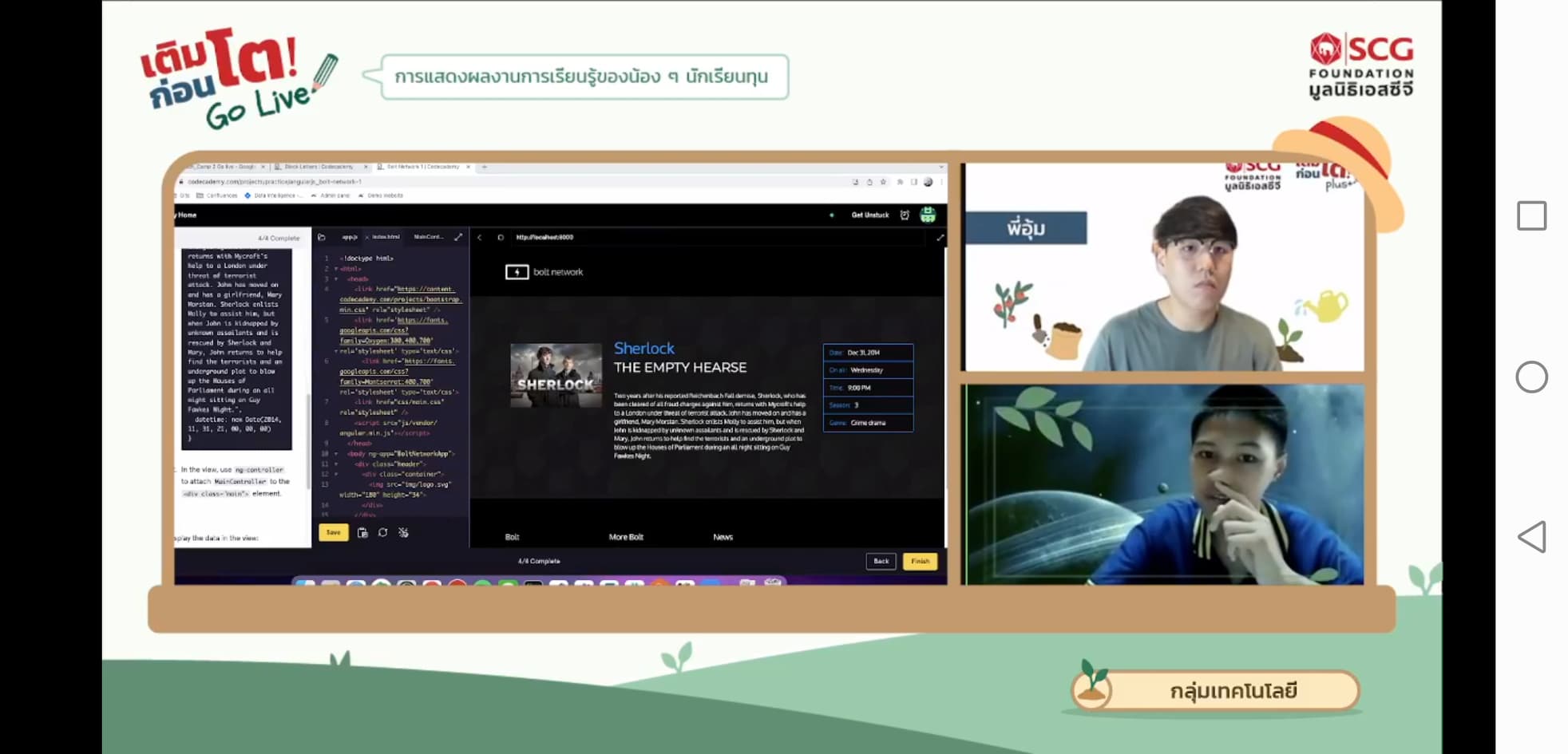Open the file explorer folder icon
Image resolution: width=1568 pixels, height=754 pixels.
coord(322,237)
